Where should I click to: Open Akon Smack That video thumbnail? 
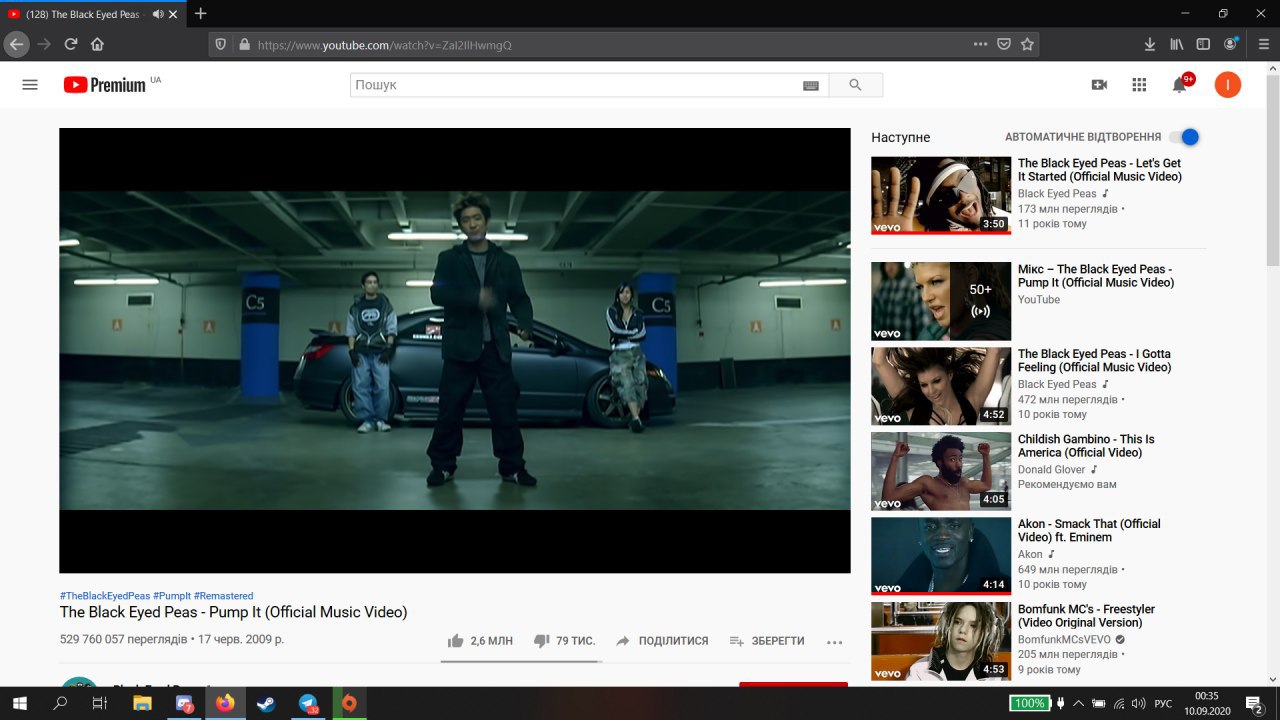[941, 556]
